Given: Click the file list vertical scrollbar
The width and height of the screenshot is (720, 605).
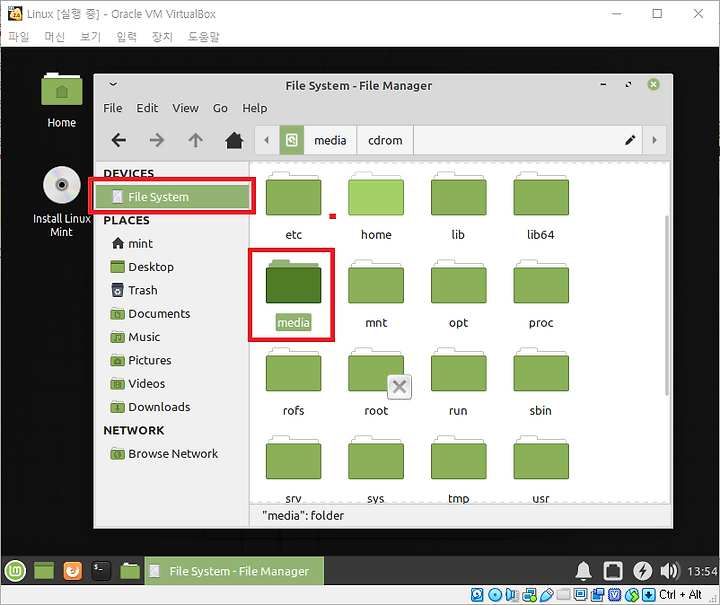Looking at the screenshot, I should [x=667, y=305].
